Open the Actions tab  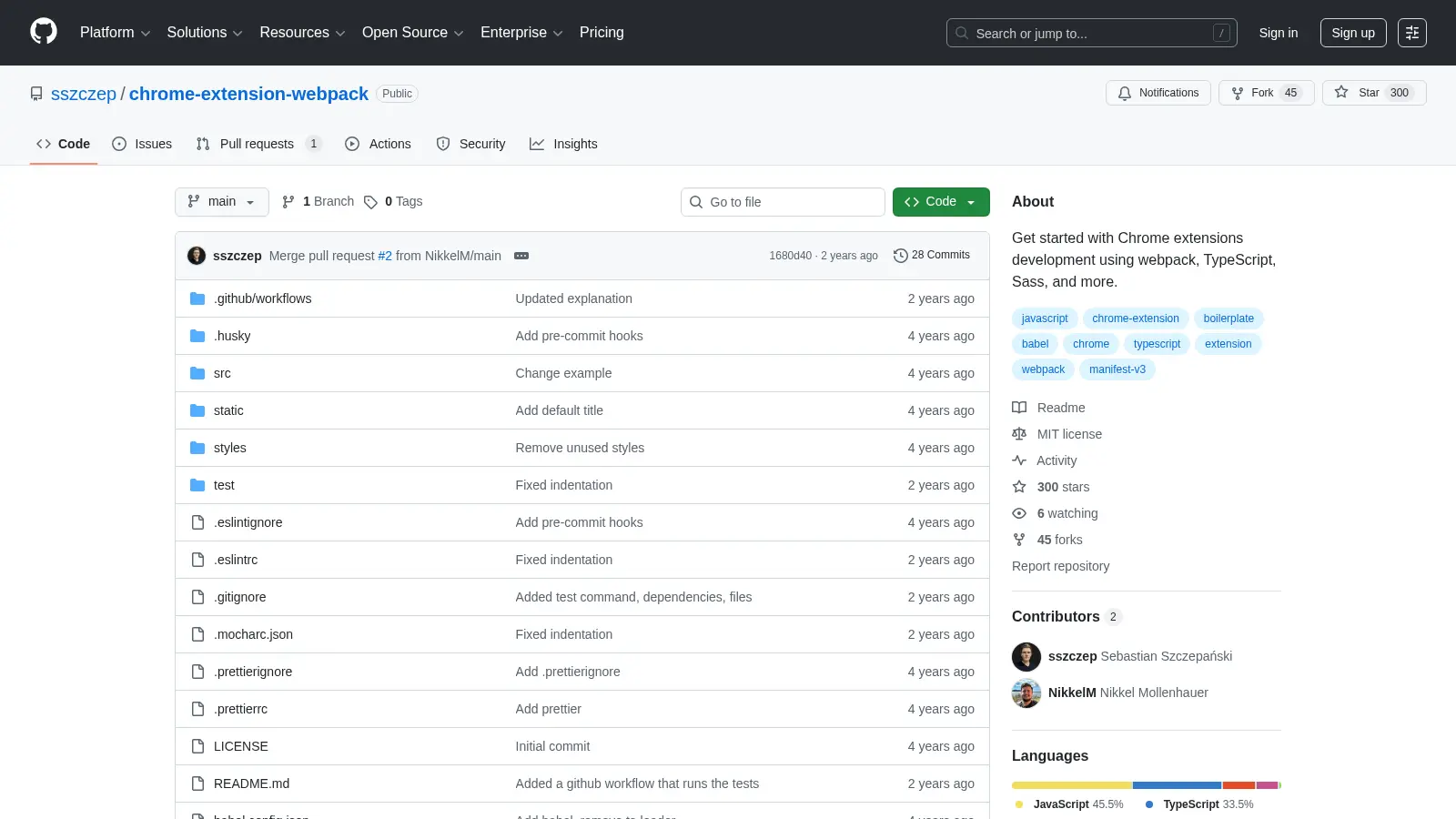click(x=378, y=144)
